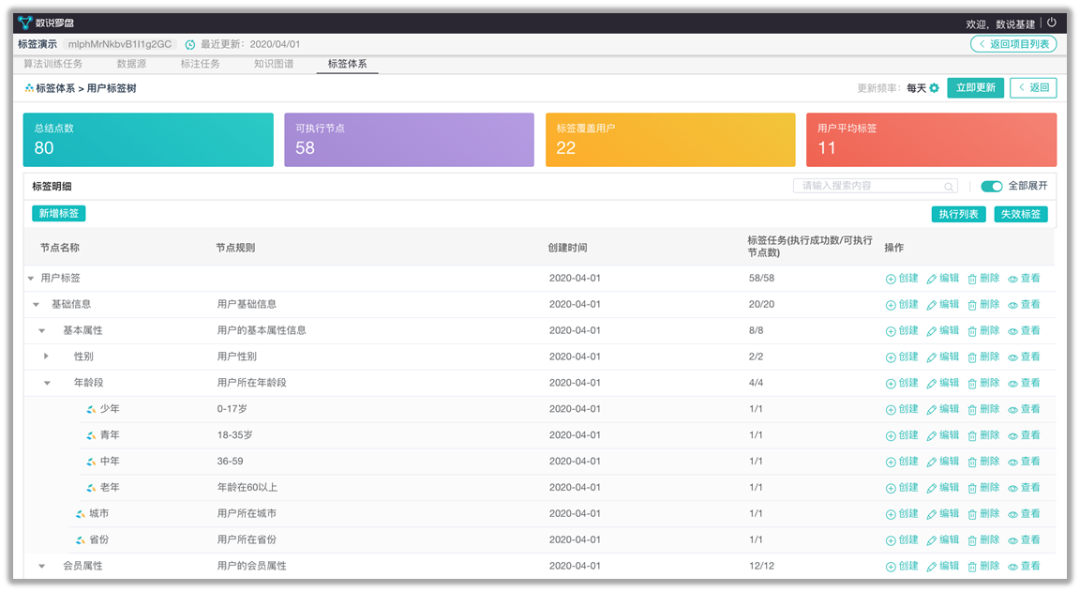This screenshot has height=592, width=1080.
Task: Open the 数据源 tab
Action: [132, 64]
